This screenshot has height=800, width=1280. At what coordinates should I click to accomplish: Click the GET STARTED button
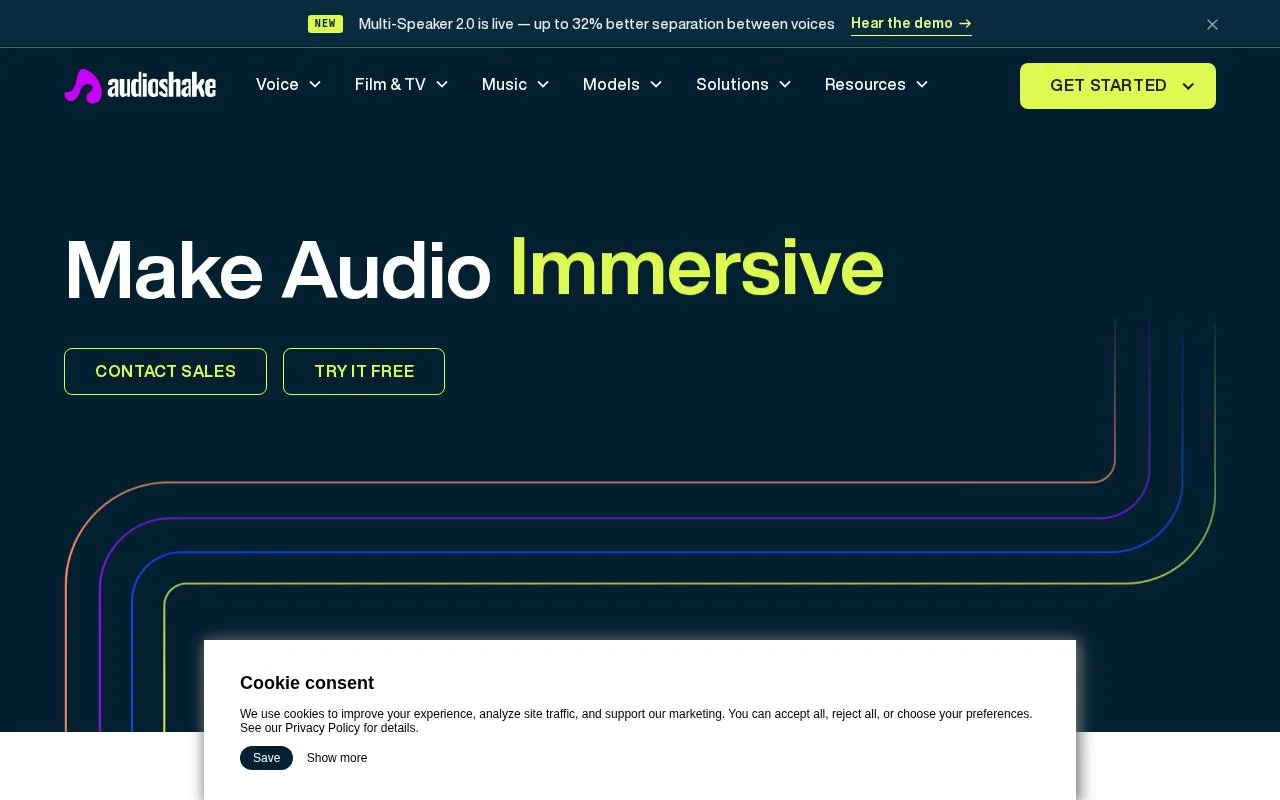(x=1118, y=86)
